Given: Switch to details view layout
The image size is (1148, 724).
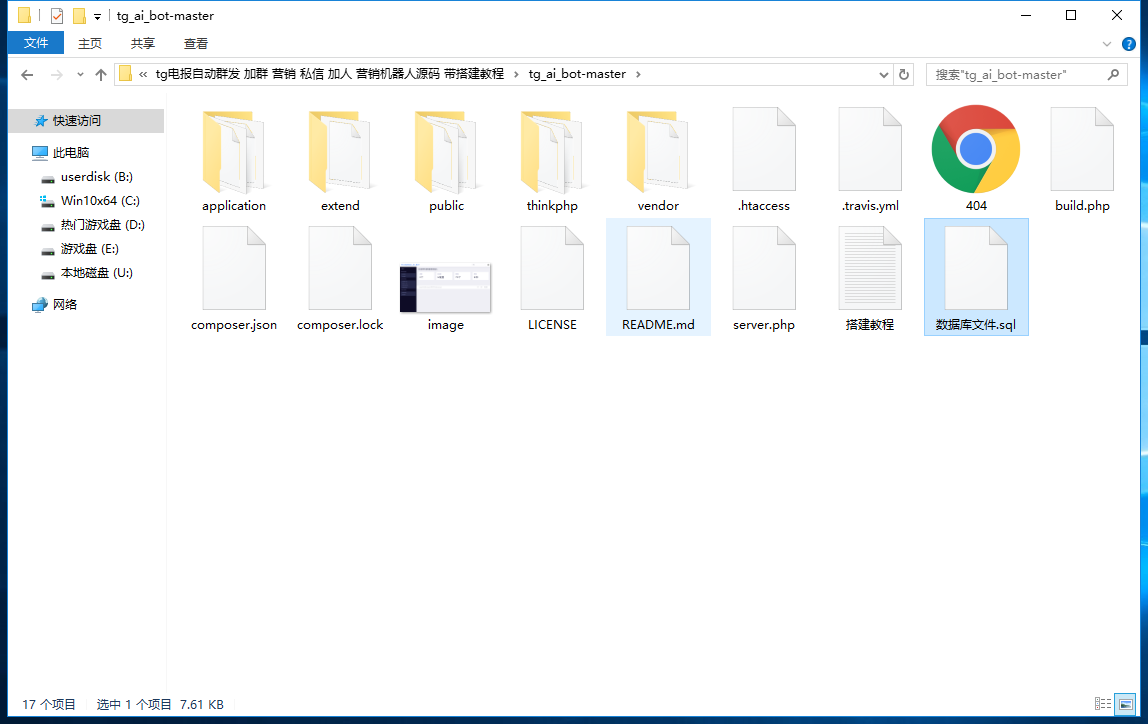Looking at the screenshot, I should click(1103, 704).
